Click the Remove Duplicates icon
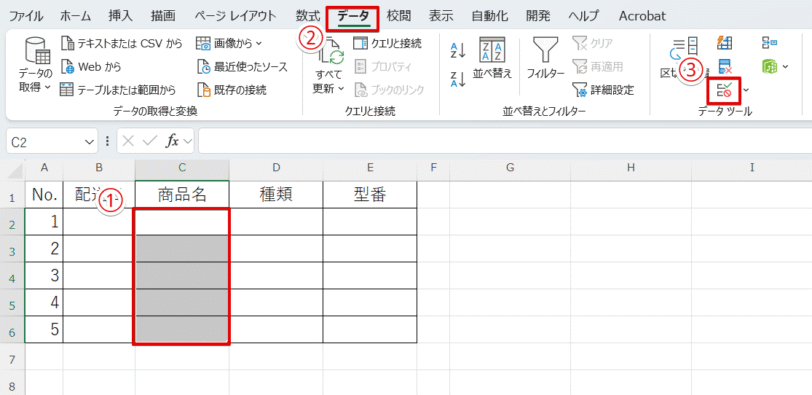Image resolution: width=812 pixels, height=395 pixels. 724,66
